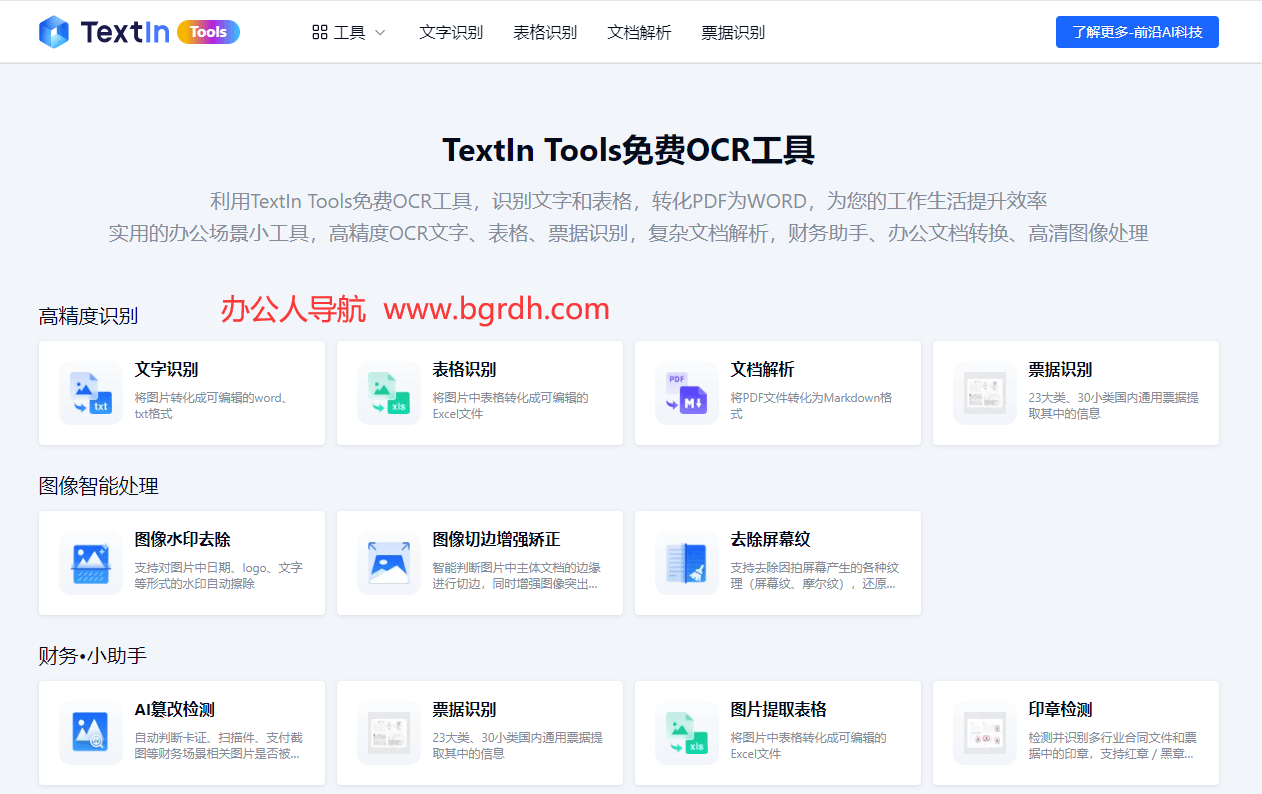This screenshot has height=794, width=1262.
Task: Click the 票据识别 receipt icon in 高精度识别
Action: pos(984,393)
